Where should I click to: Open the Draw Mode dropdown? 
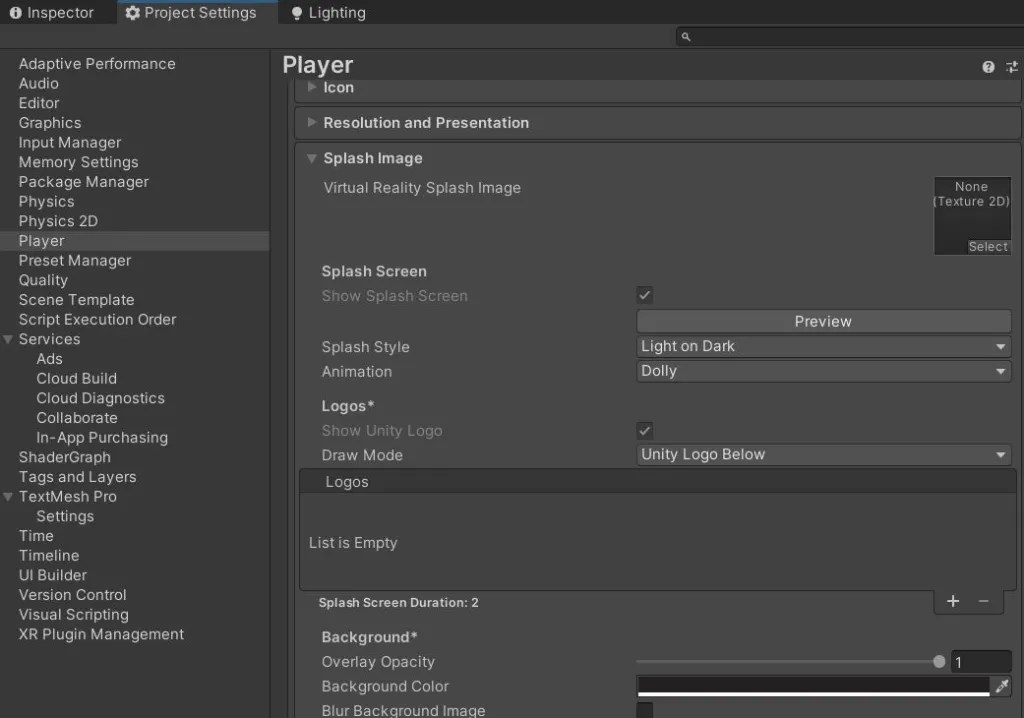click(x=822, y=455)
